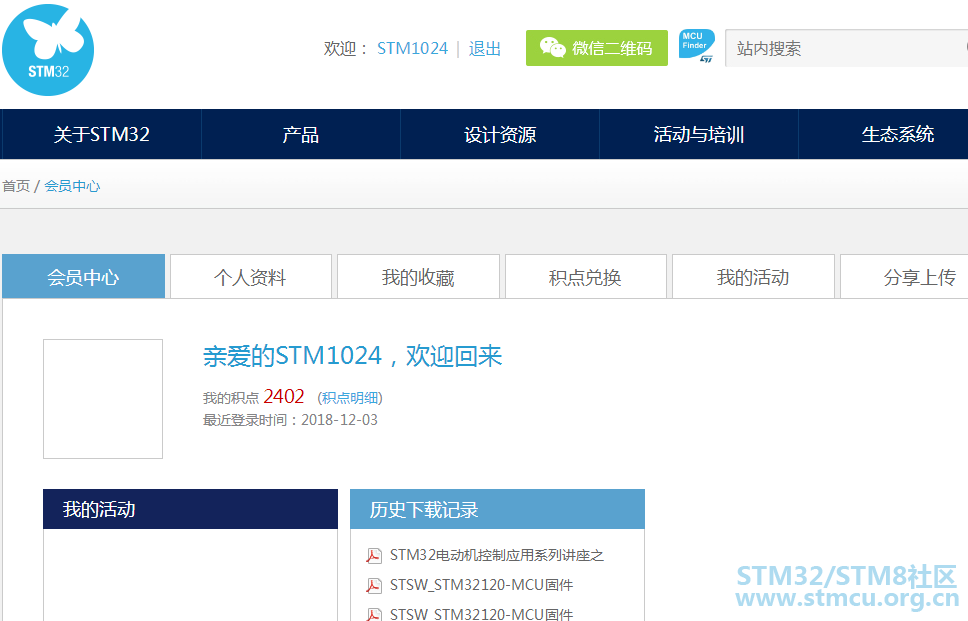Click the 历史下载记录 panel header
The width and height of the screenshot is (968, 621).
(x=497, y=509)
